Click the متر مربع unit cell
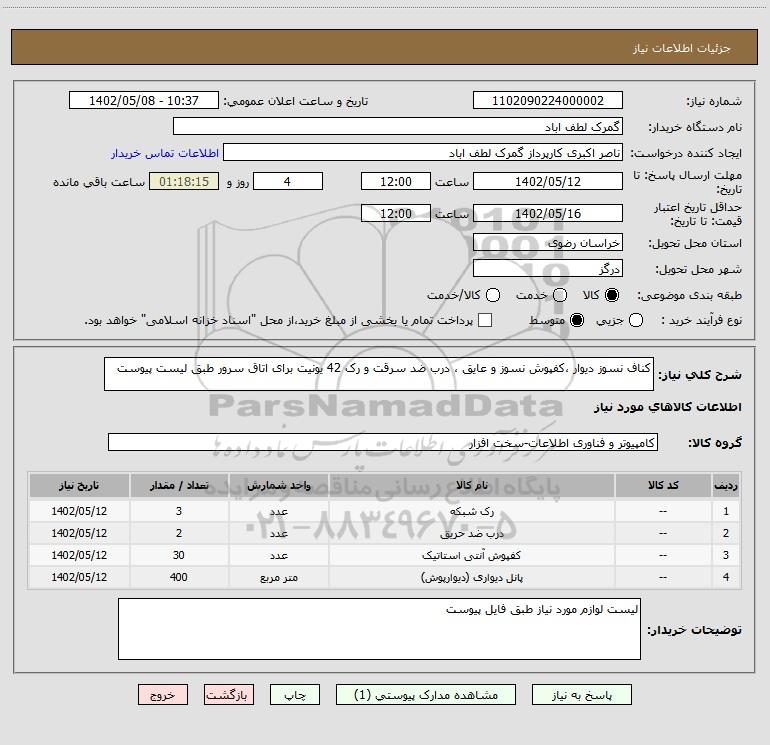The height and width of the screenshot is (745, 770). 278,578
